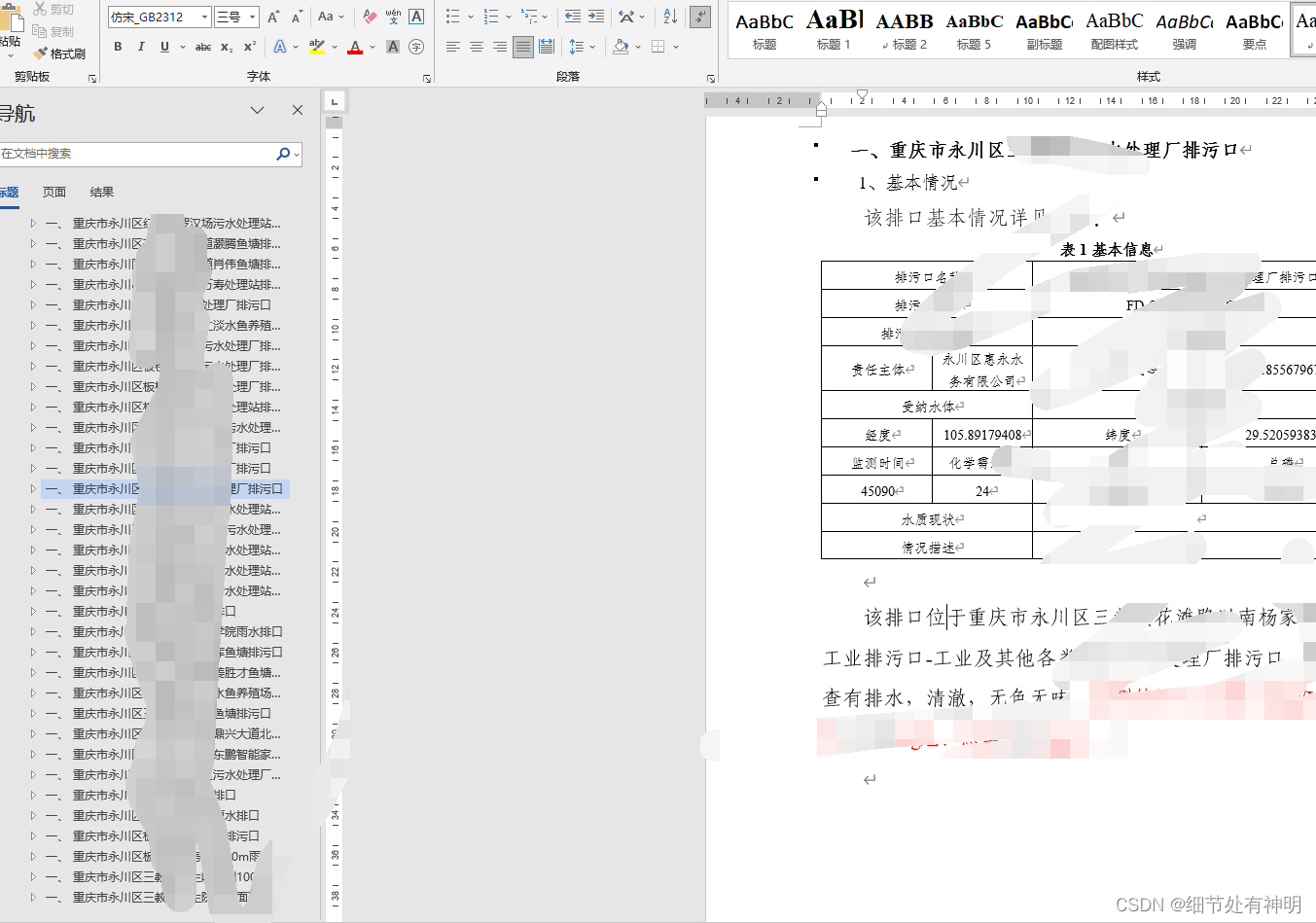Click the sort A-Z icon
This screenshot has width=1316, height=923.
670,17
